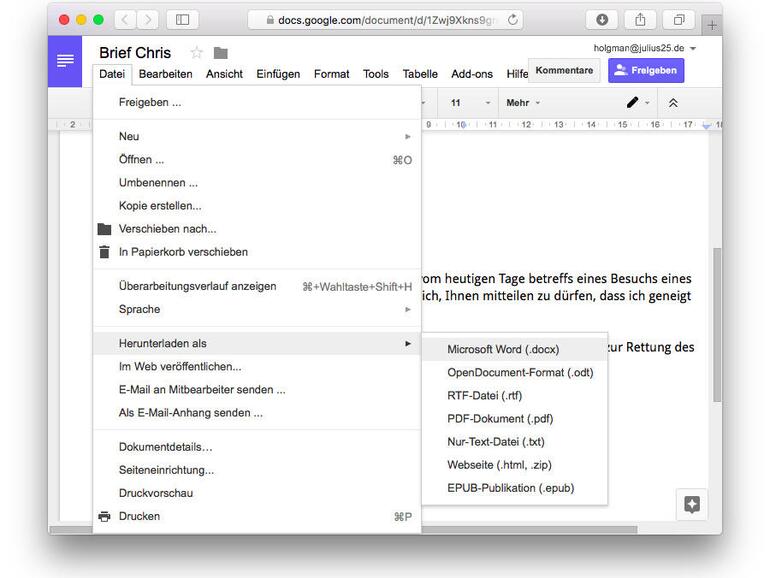
Task: Select Im Web veröffentlichen...
Action: (x=257, y=366)
